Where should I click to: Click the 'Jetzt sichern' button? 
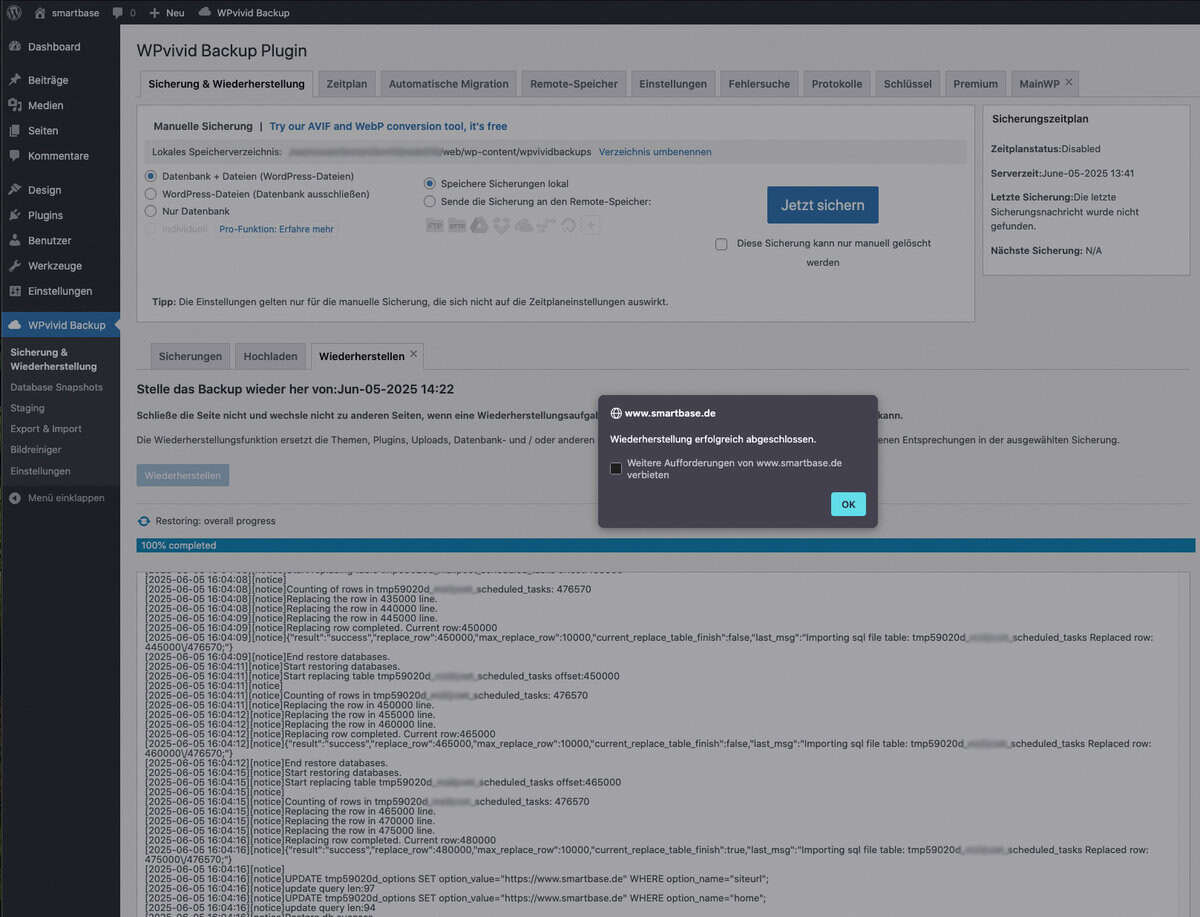pyautogui.click(x=823, y=205)
